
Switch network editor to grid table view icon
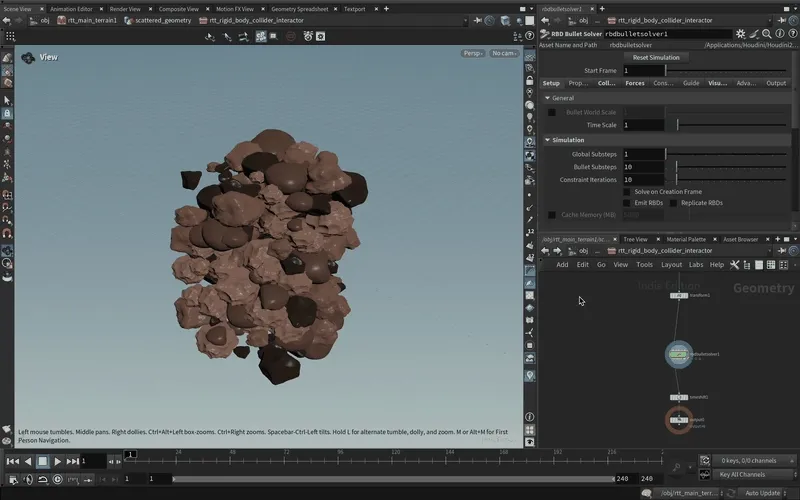pyautogui.click(x=771, y=265)
